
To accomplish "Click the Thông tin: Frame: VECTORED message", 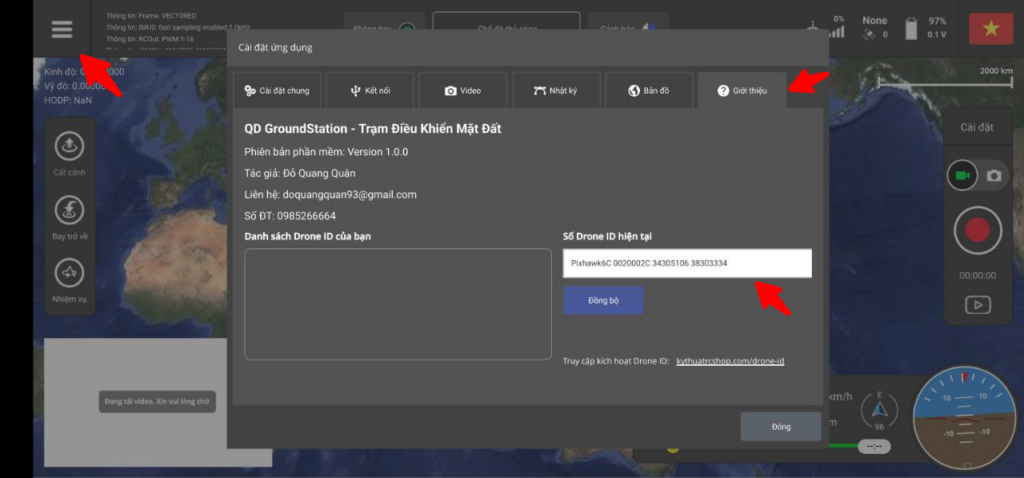I will click(151, 16).
